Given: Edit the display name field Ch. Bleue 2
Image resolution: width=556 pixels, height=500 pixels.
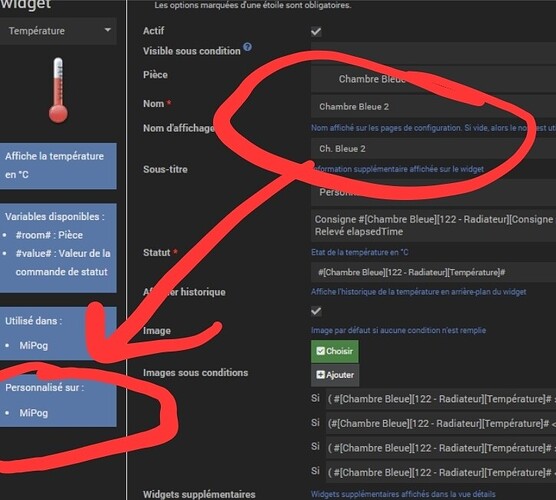Looking at the screenshot, I should click(433, 149).
